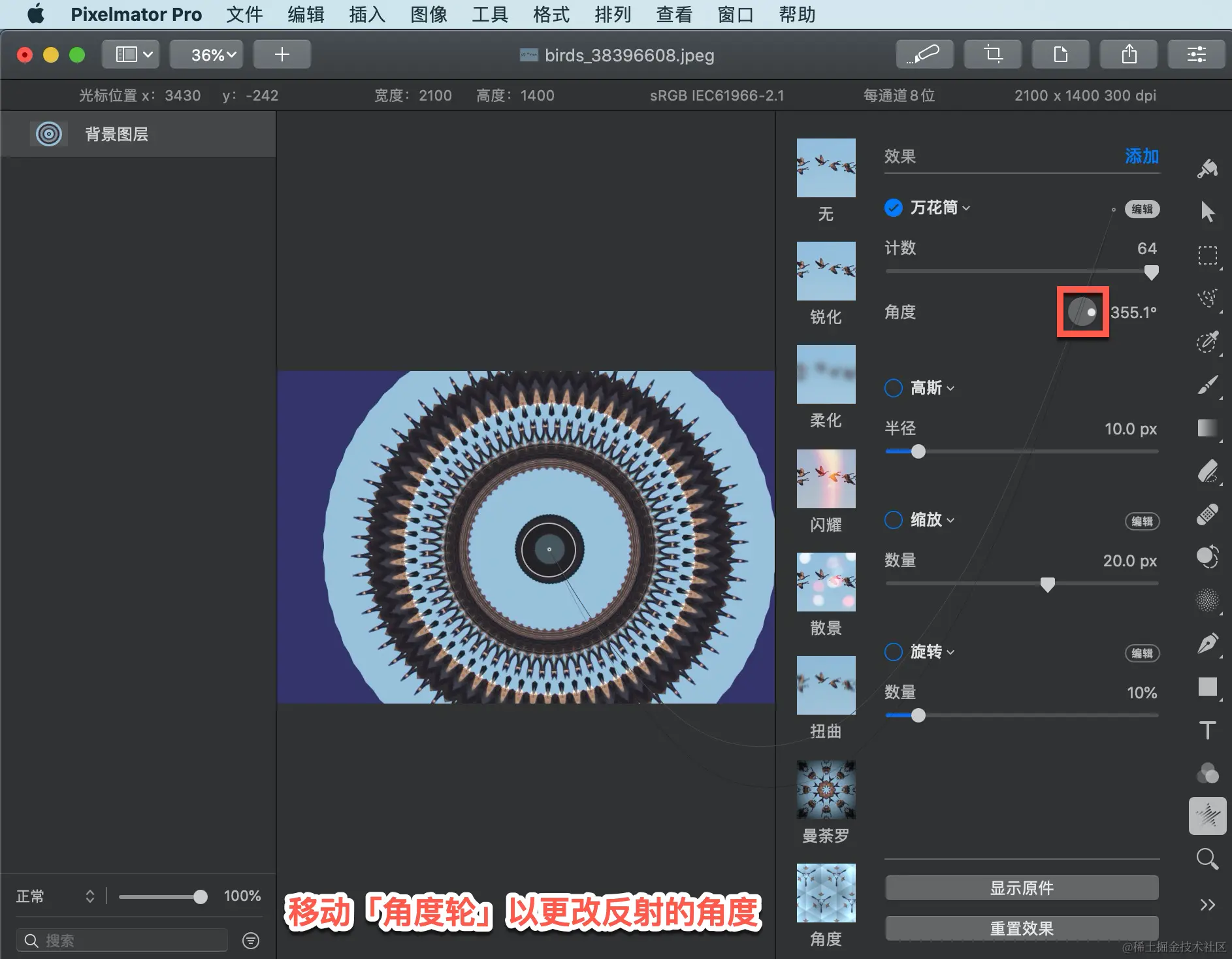1232x959 pixels.
Task: Select the Shape square tool
Action: coord(1207,687)
